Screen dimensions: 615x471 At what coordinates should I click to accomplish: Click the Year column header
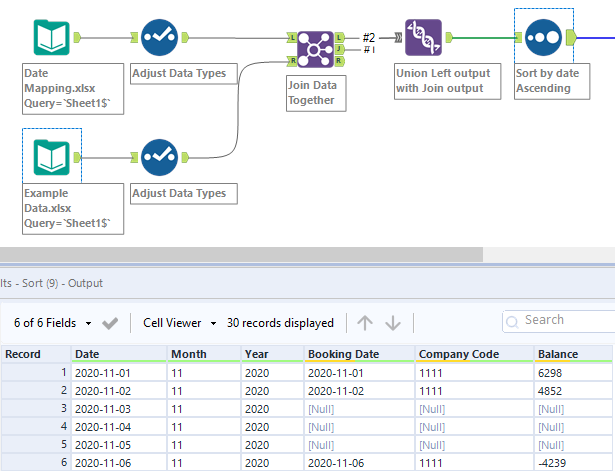(272, 354)
